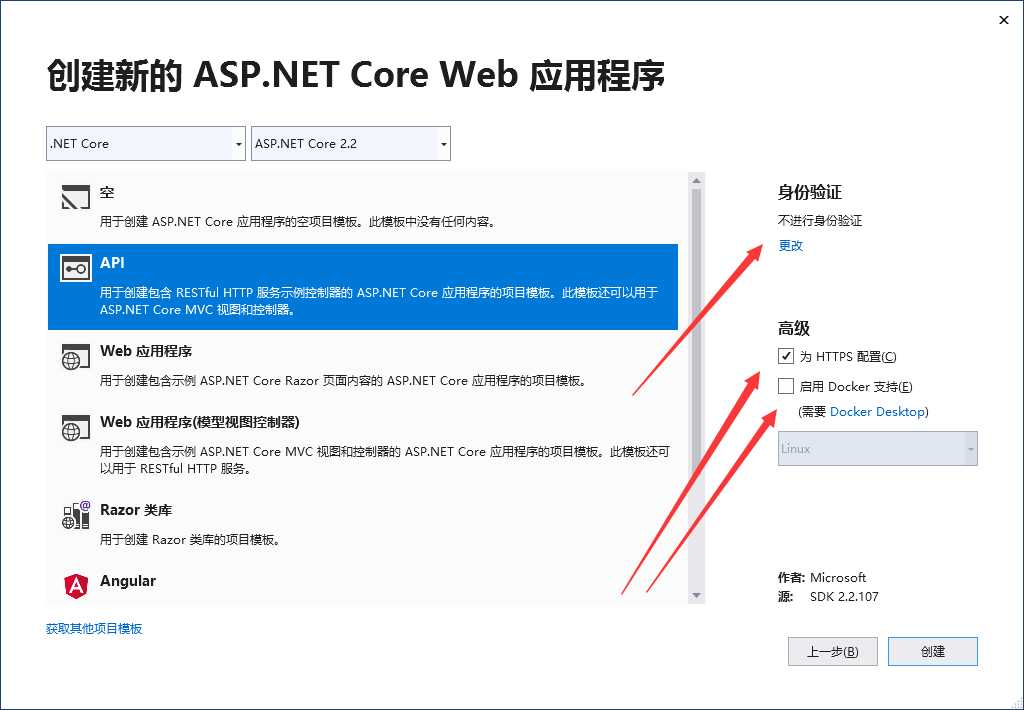This screenshot has width=1024, height=710.
Task: Click the Angular template logo icon
Action: [76, 585]
